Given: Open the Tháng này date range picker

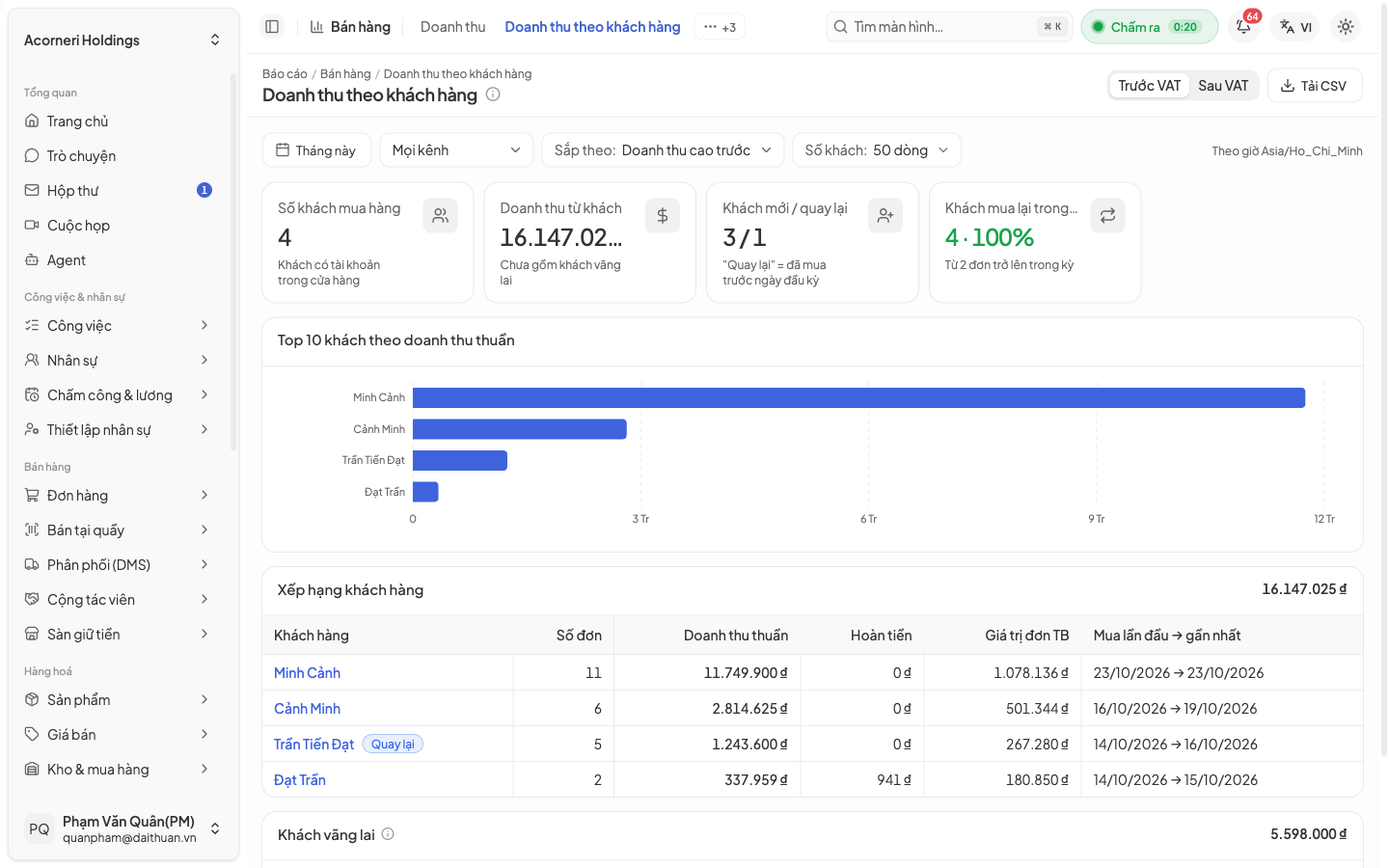Looking at the screenshot, I should (x=316, y=150).
